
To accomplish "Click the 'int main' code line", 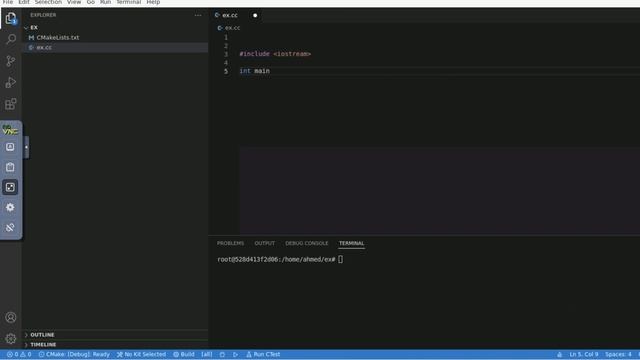I will click(x=254, y=71).
